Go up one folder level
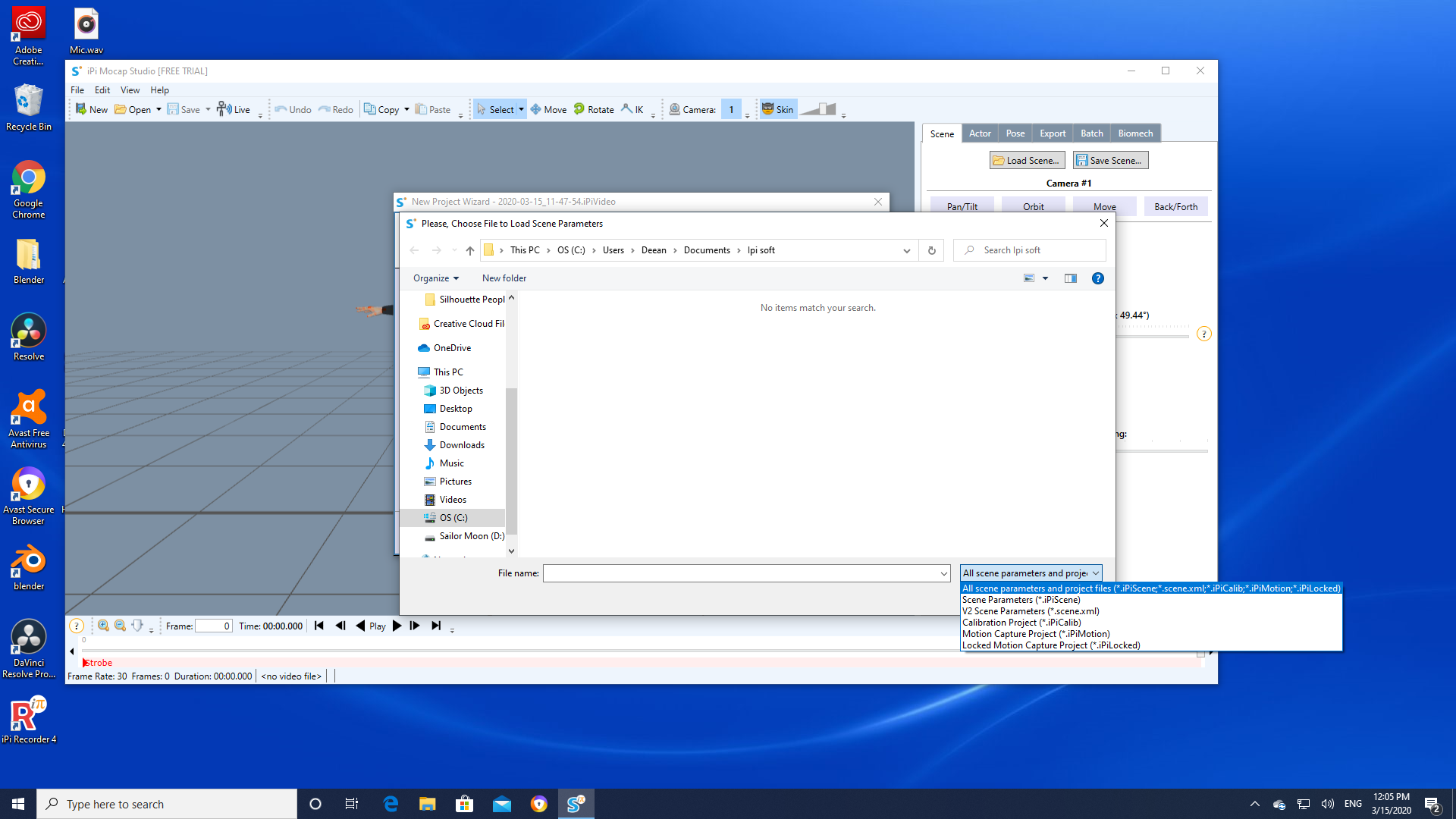The width and height of the screenshot is (1456, 819). [x=470, y=250]
